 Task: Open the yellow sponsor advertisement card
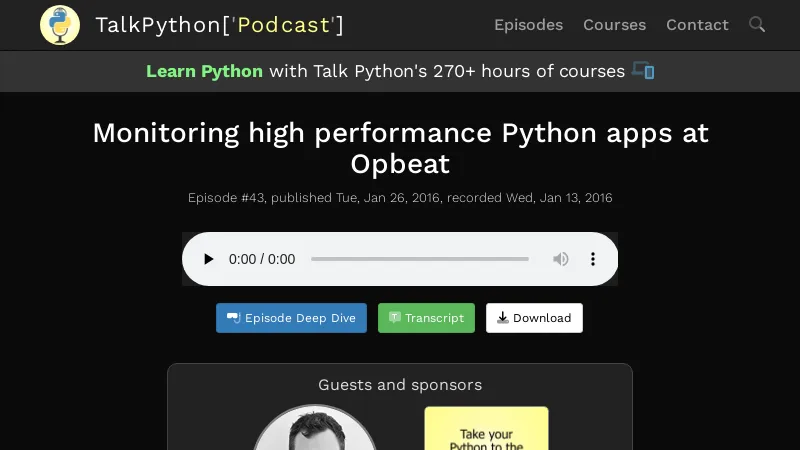(486, 428)
